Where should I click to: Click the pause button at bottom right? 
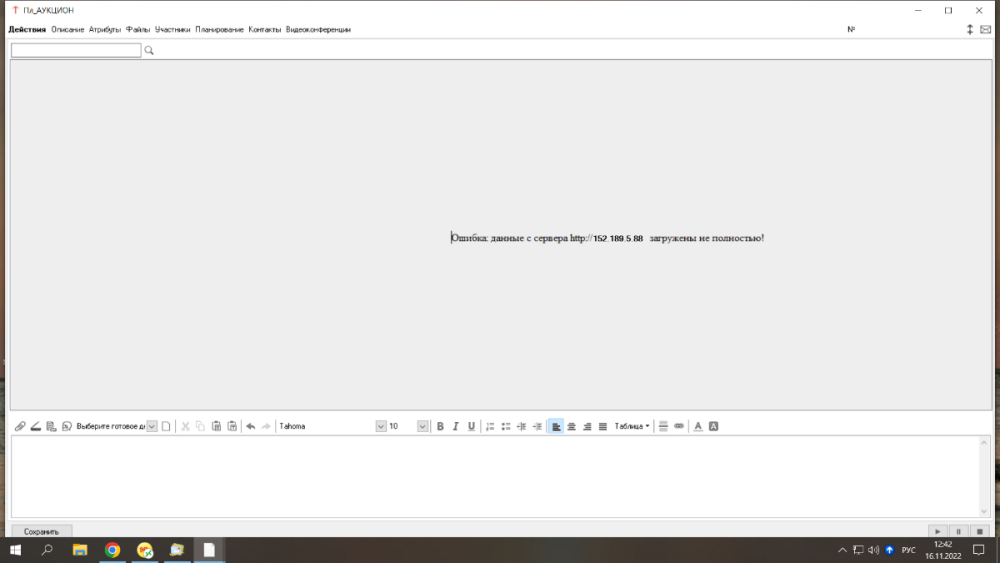(x=958, y=531)
